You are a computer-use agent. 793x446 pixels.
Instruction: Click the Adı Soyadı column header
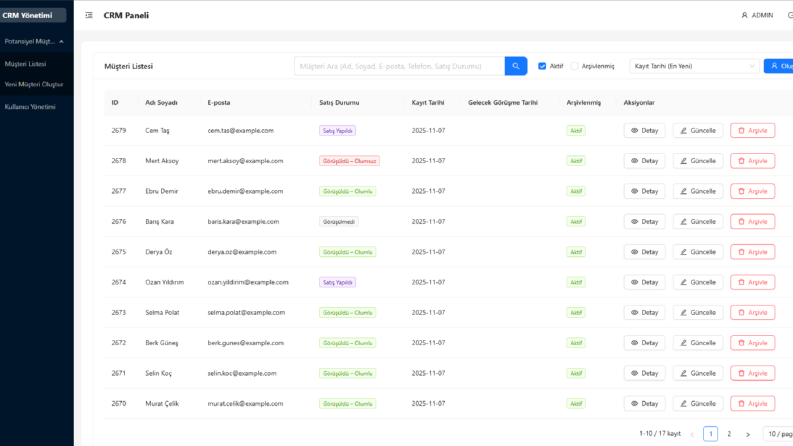coord(161,103)
